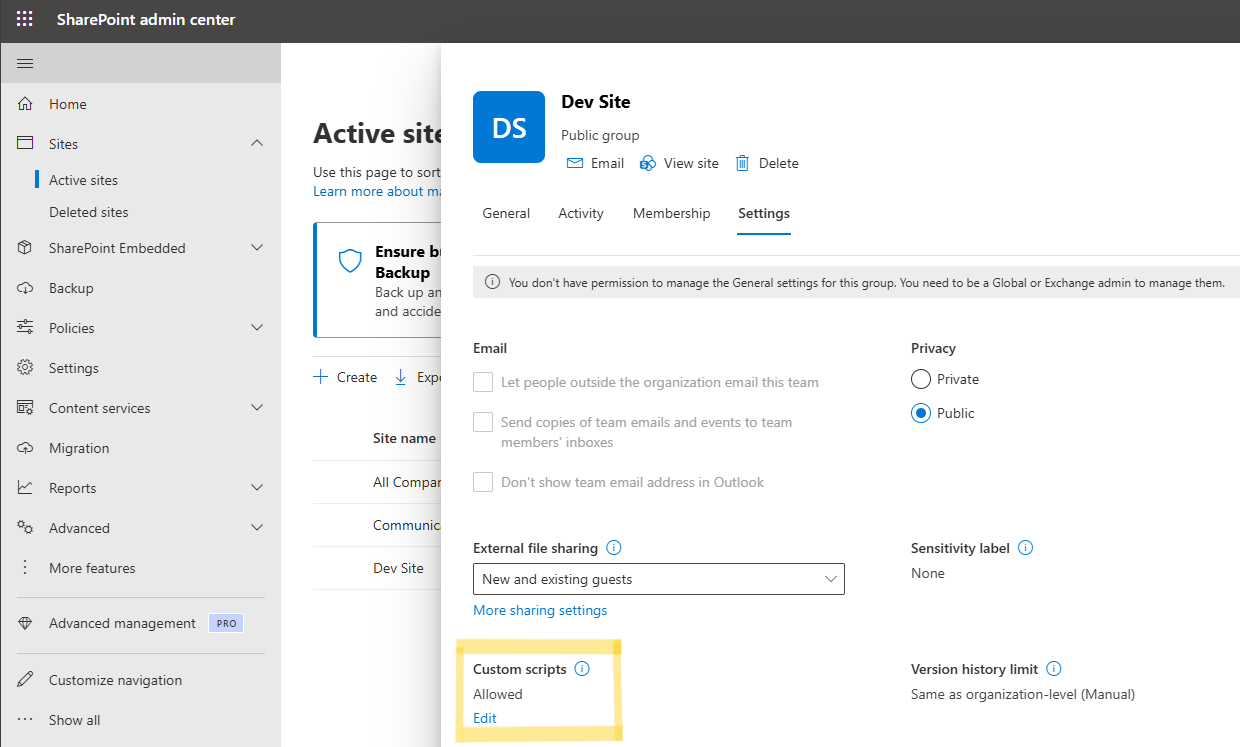Click the More features dots icon

pyautogui.click(x=26, y=568)
